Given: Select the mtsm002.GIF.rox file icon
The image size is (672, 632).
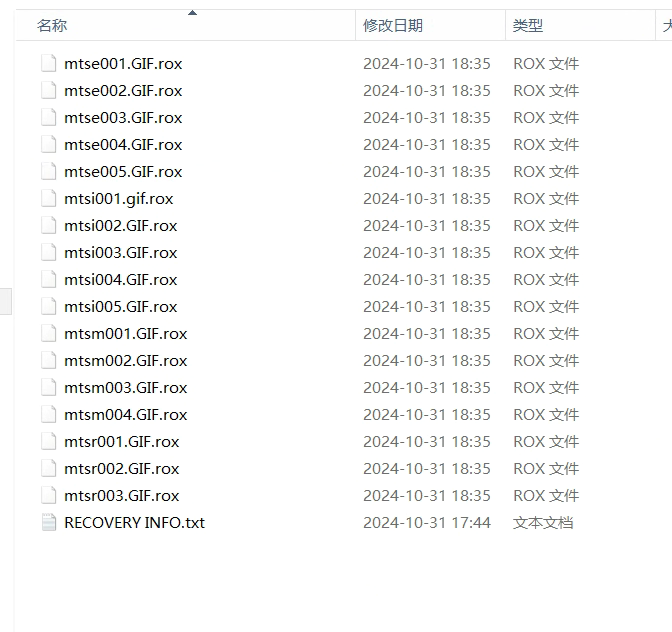Looking at the screenshot, I should click(48, 360).
